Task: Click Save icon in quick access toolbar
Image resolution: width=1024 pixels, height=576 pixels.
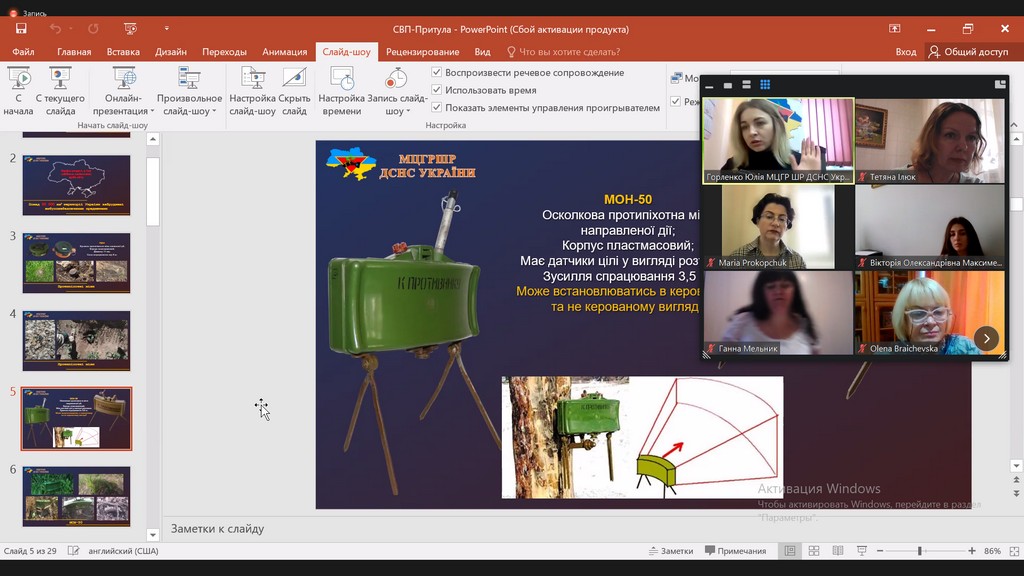Action: click(x=21, y=29)
